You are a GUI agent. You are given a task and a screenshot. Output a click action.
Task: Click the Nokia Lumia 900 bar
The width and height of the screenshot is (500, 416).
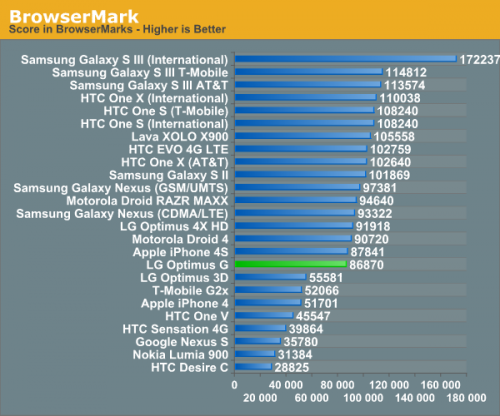click(255, 354)
